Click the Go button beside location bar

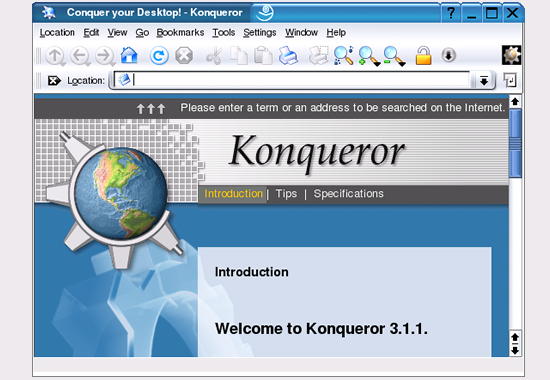510,80
